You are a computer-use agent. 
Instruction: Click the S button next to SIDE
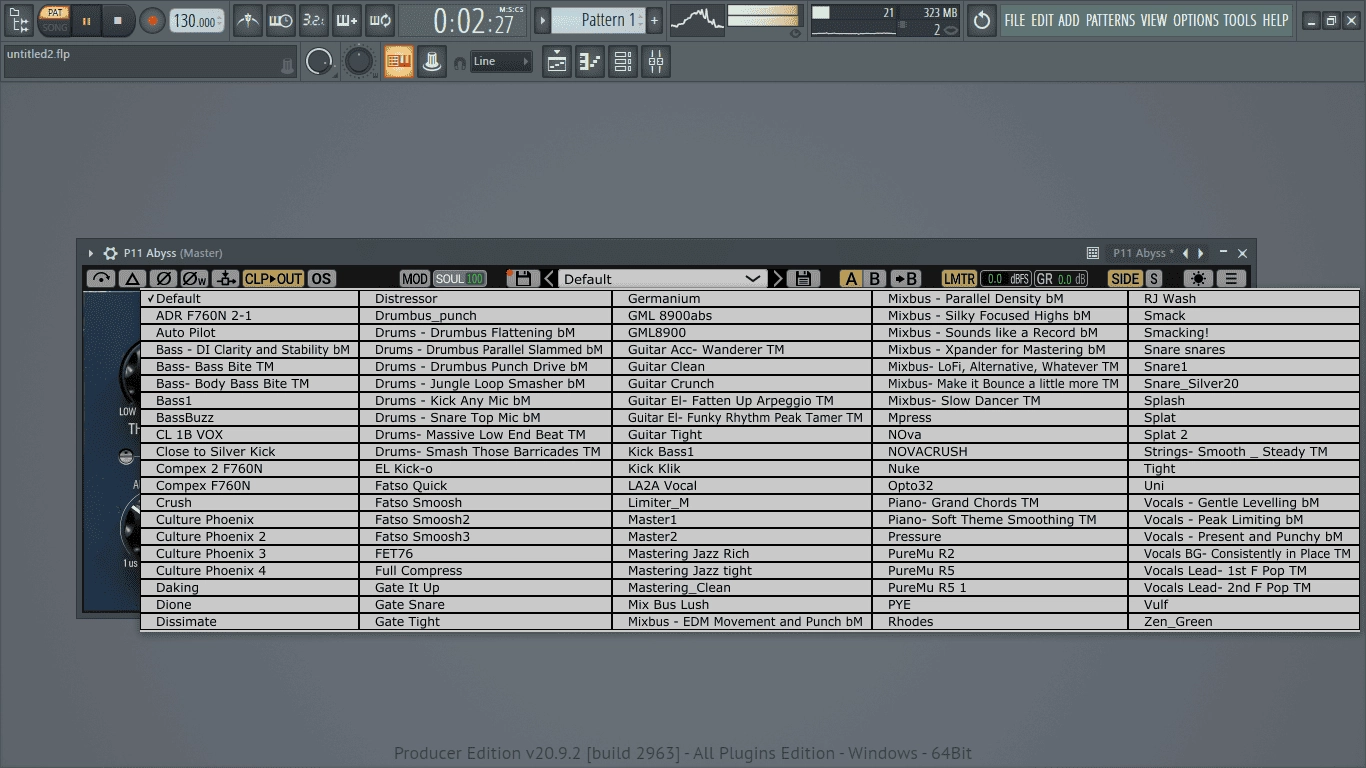coord(1154,279)
